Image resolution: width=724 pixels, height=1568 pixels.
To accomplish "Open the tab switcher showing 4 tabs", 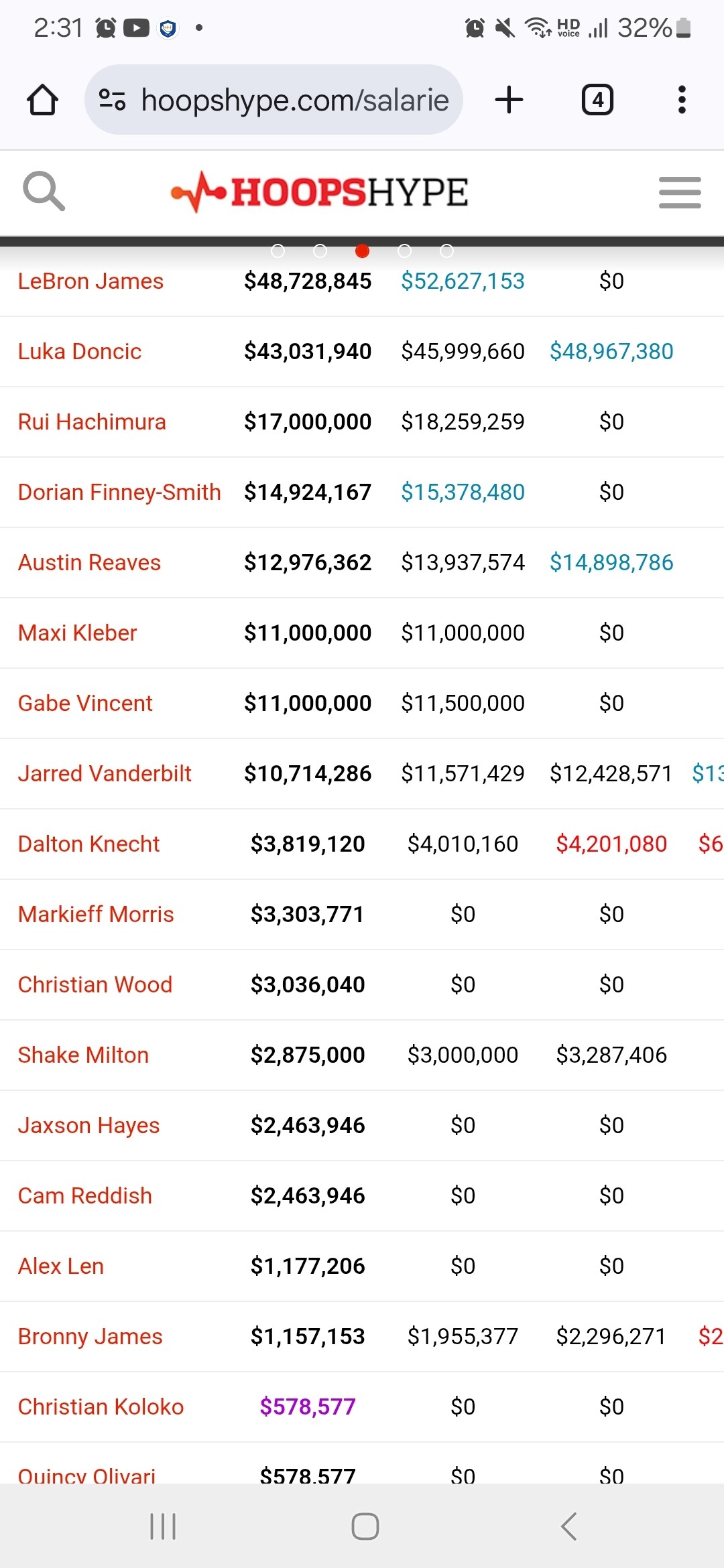I will tap(597, 100).
